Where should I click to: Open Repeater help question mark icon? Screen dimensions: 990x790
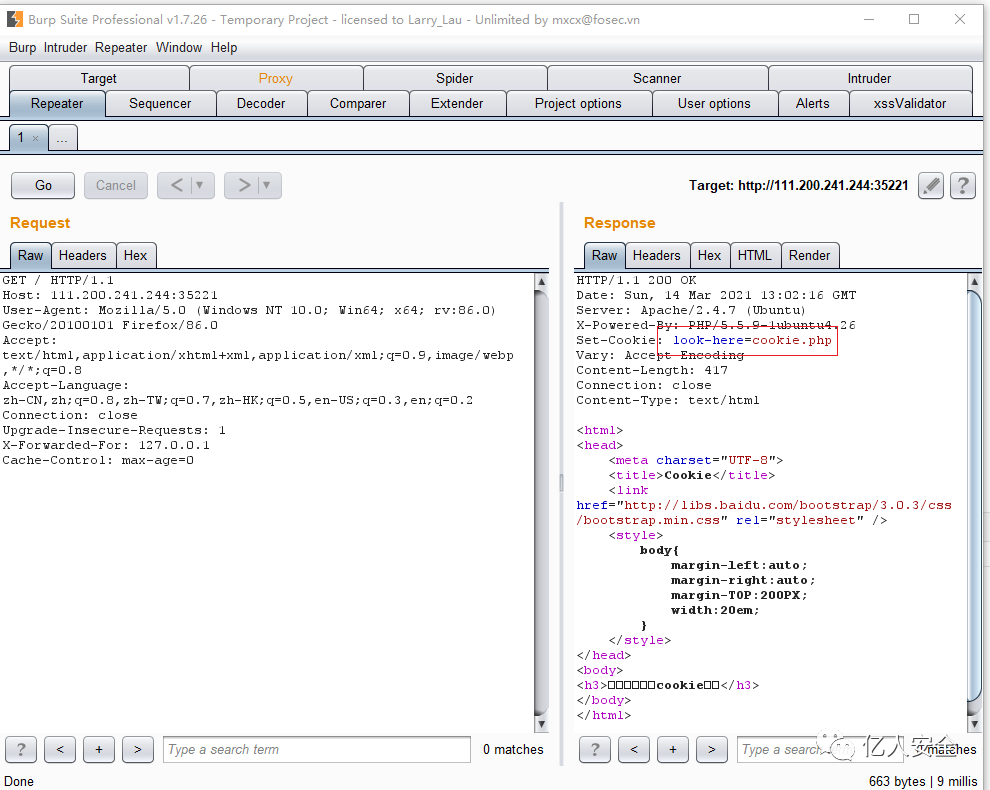coord(963,185)
